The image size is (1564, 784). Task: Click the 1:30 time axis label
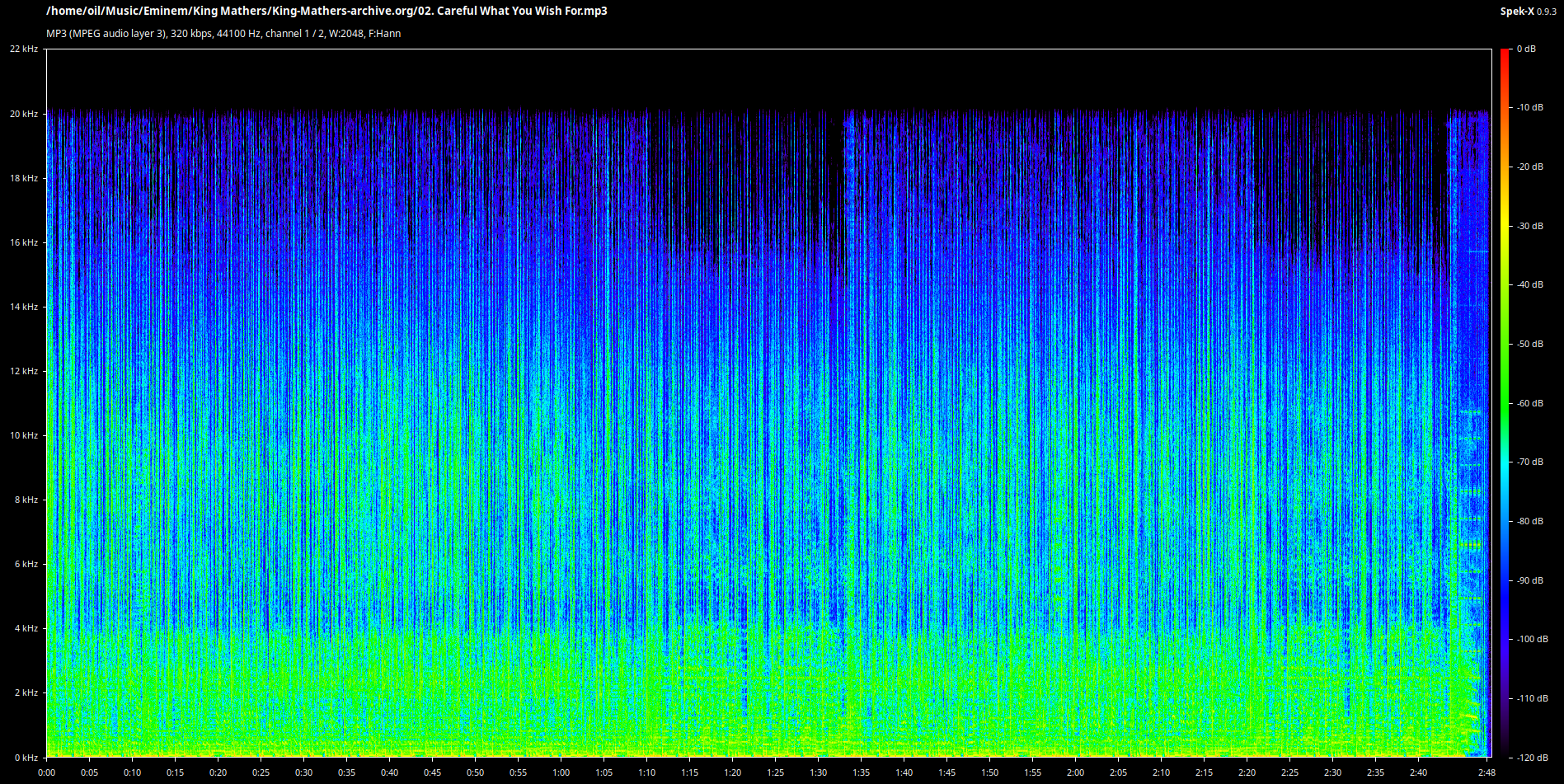tap(818, 772)
